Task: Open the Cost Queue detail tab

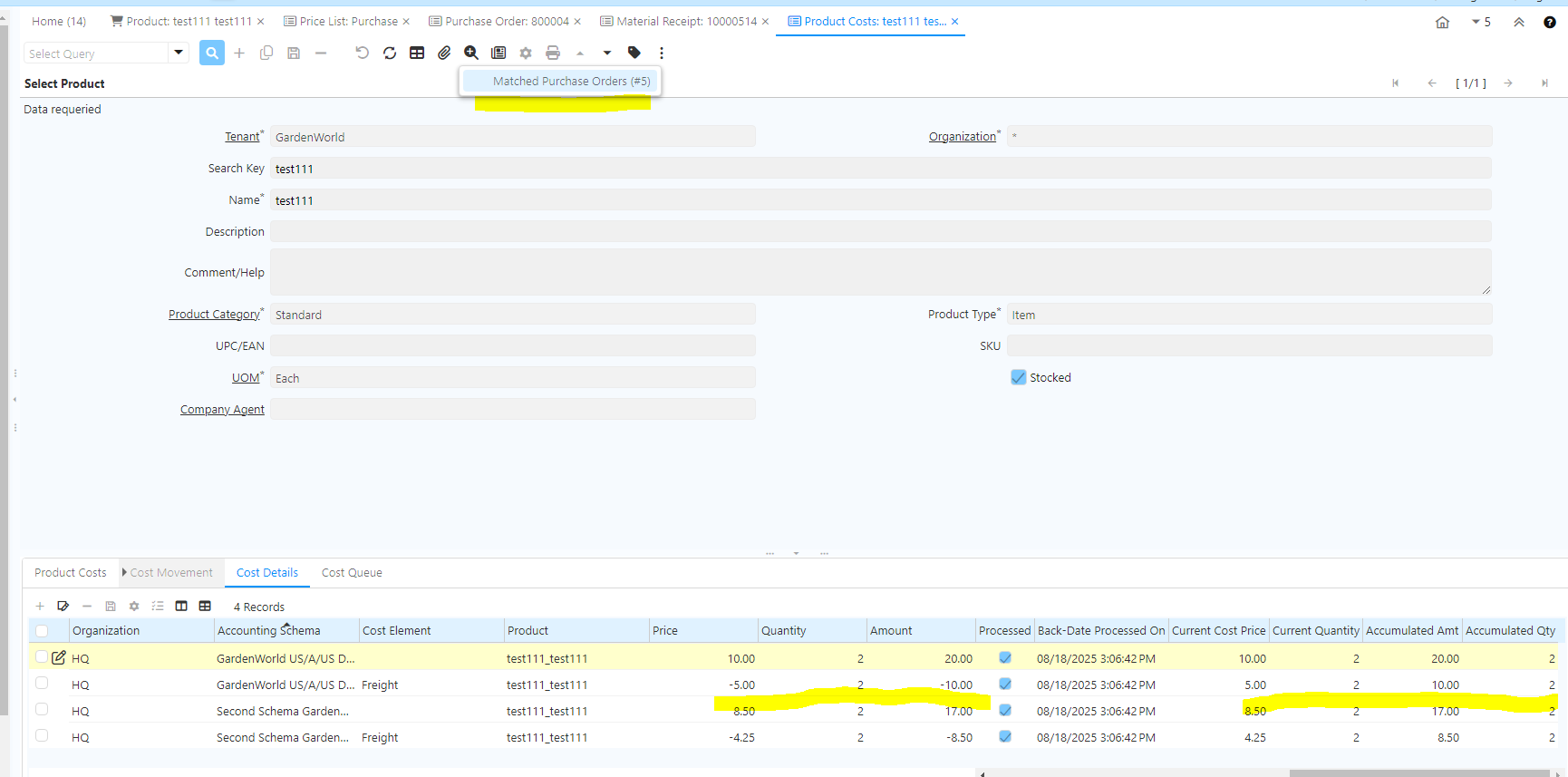Action: (352, 573)
